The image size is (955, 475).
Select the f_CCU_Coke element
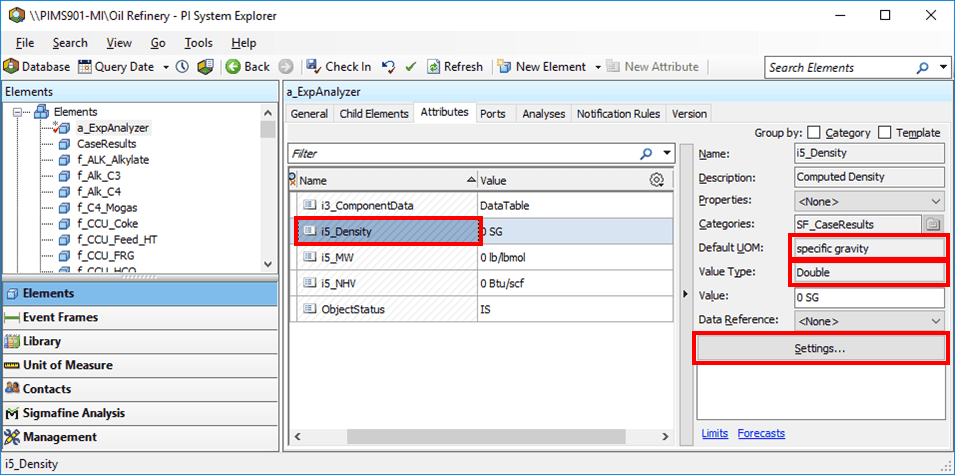coord(107,223)
